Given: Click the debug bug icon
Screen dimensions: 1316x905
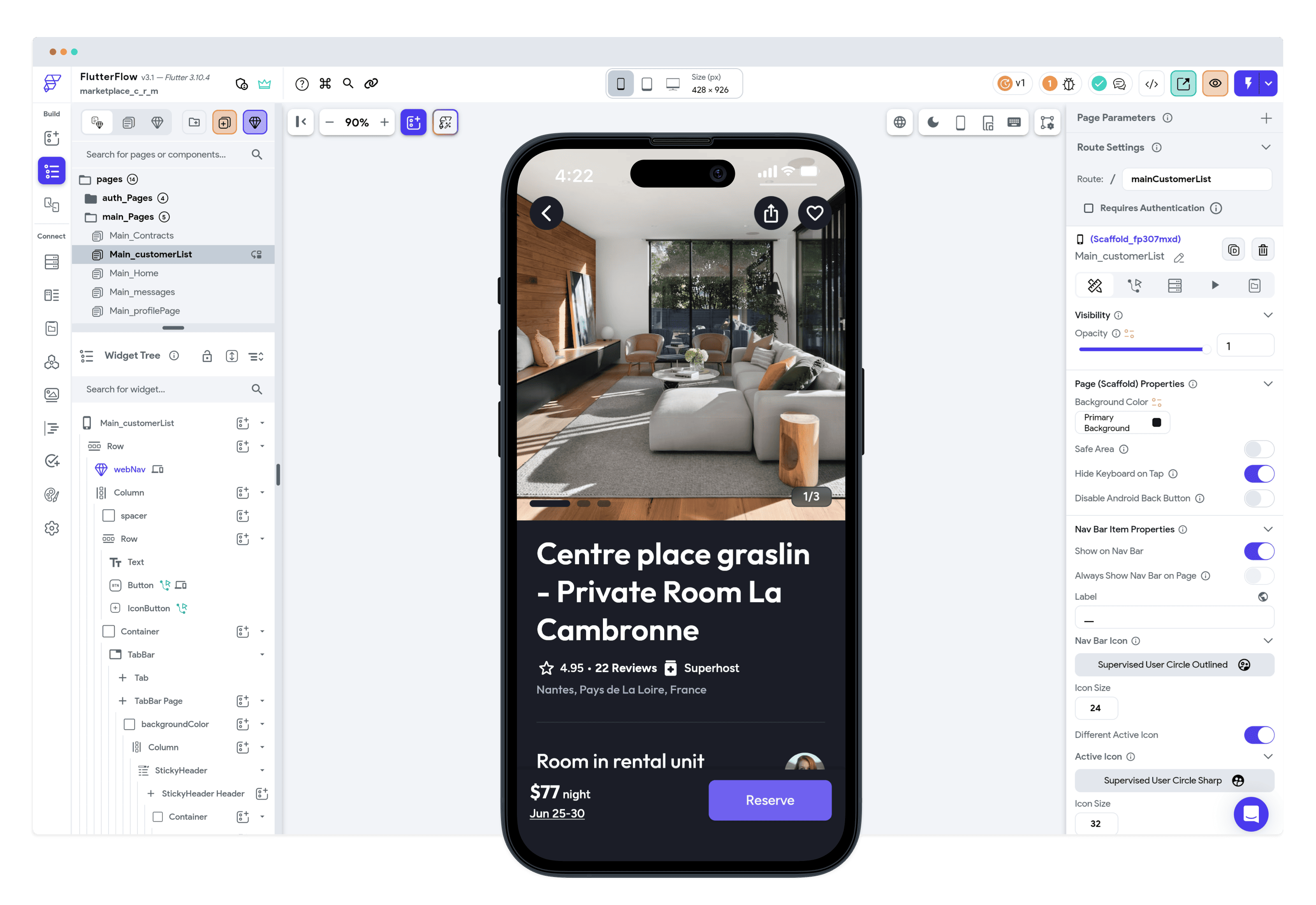Looking at the screenshot, I should [x=1069, y=84].
